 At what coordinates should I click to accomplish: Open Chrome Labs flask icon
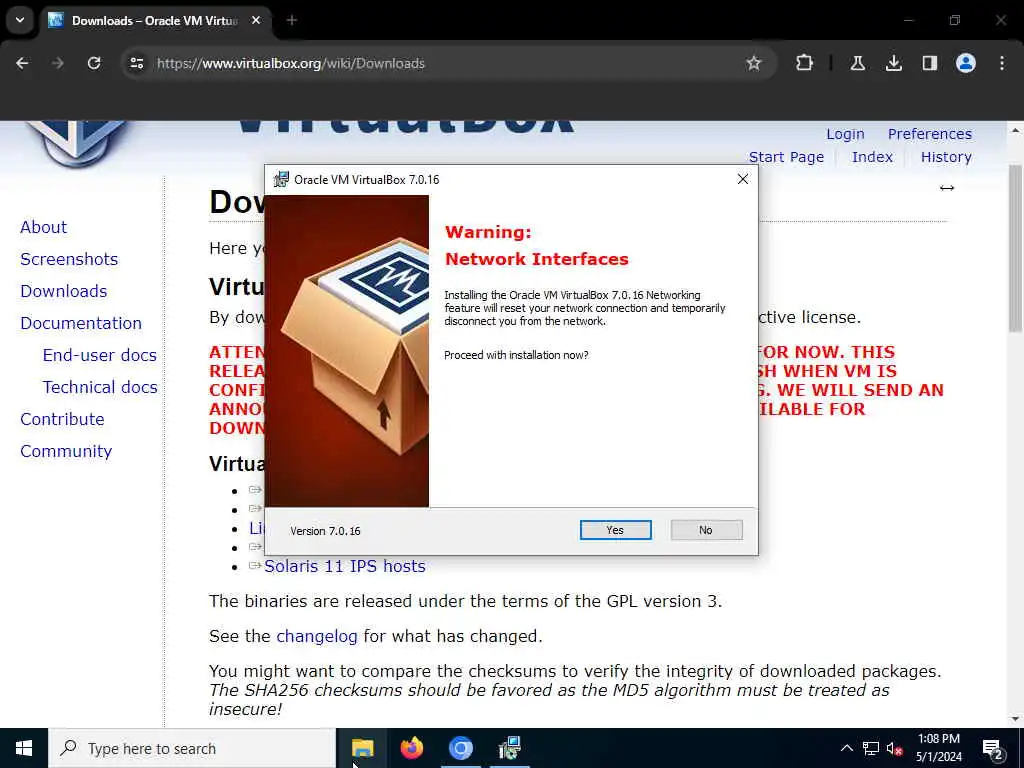857,63
